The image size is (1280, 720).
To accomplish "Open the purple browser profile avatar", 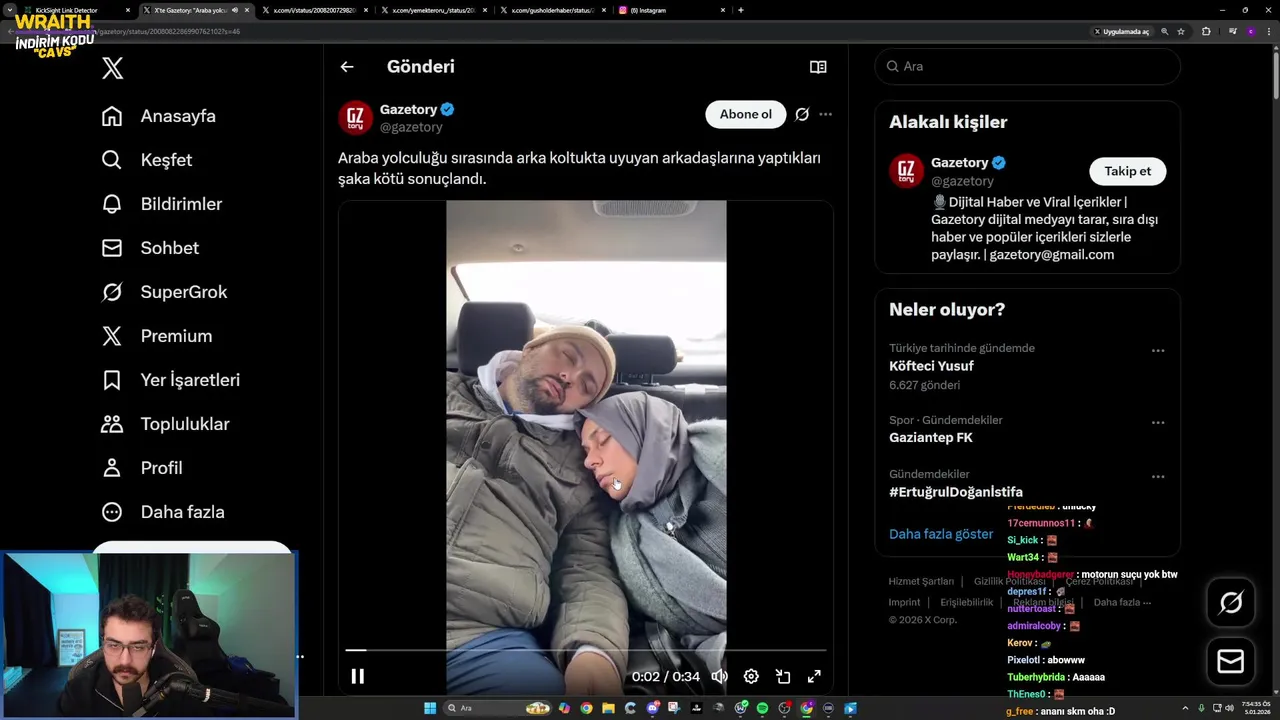I will click(1251, 32).
